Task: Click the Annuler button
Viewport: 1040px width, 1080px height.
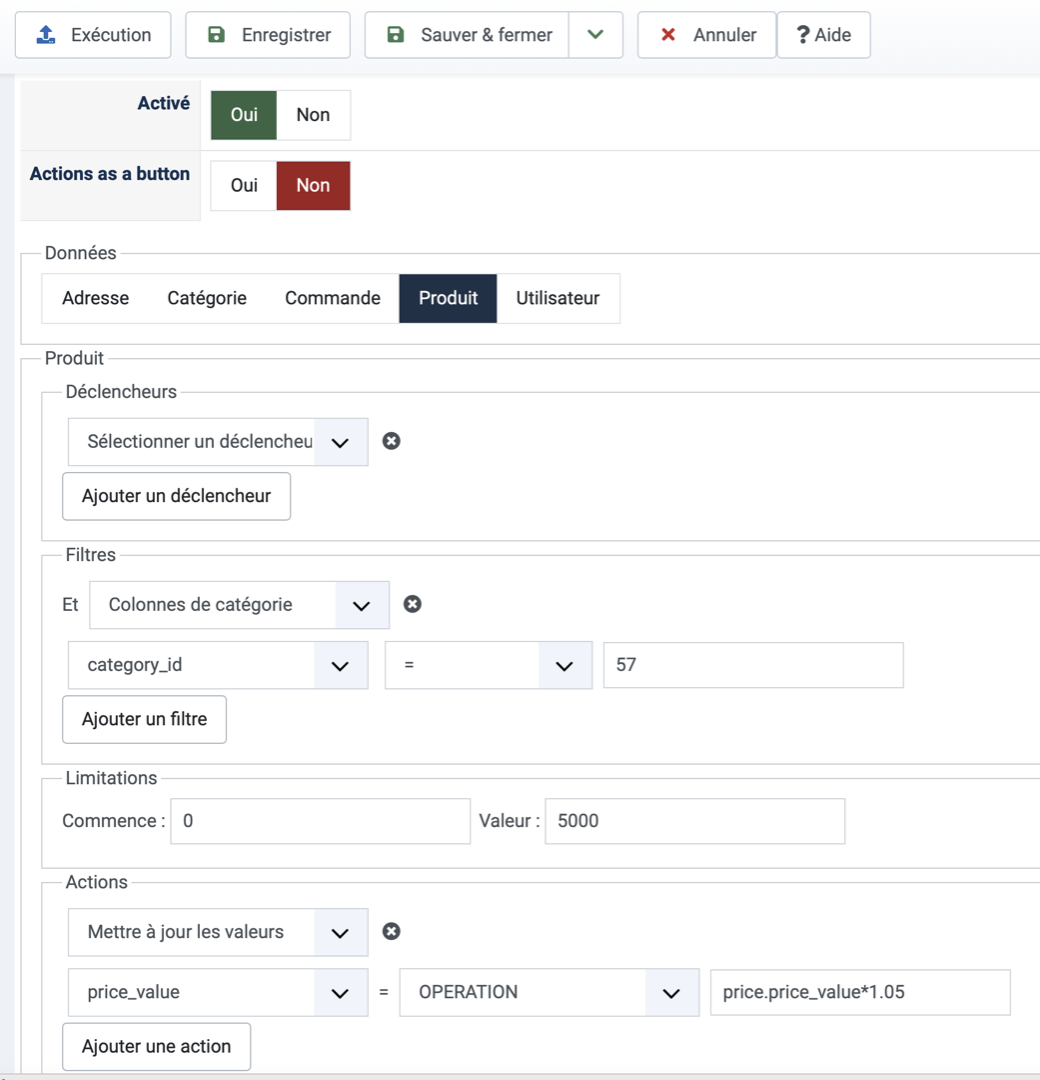Action: (706, 35)
